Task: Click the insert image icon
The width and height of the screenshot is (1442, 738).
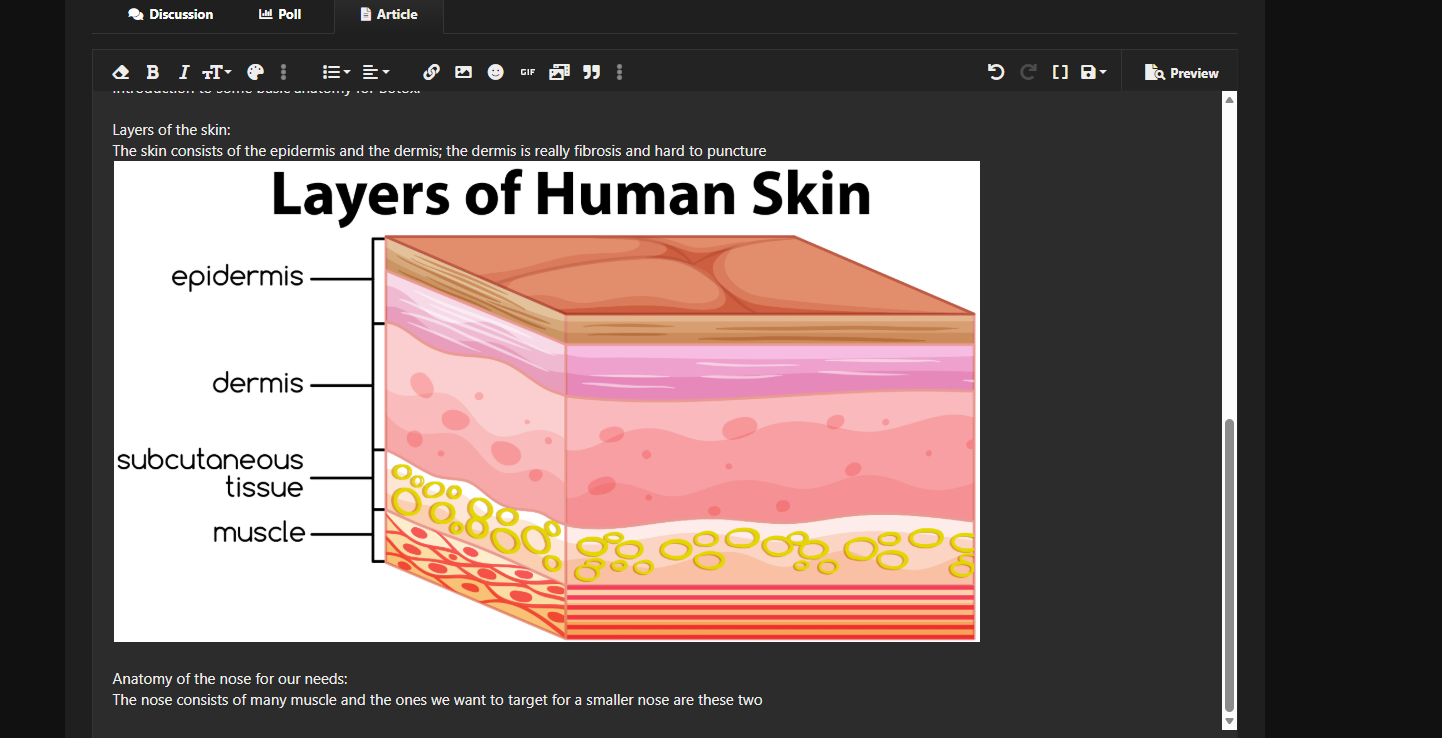Action: click(x=463, y=72)
